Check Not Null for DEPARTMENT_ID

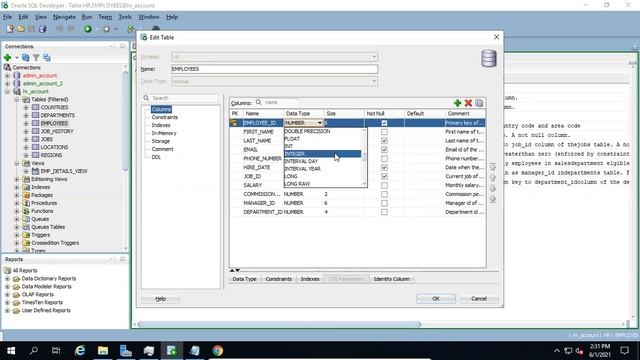(x=384, y=212)
